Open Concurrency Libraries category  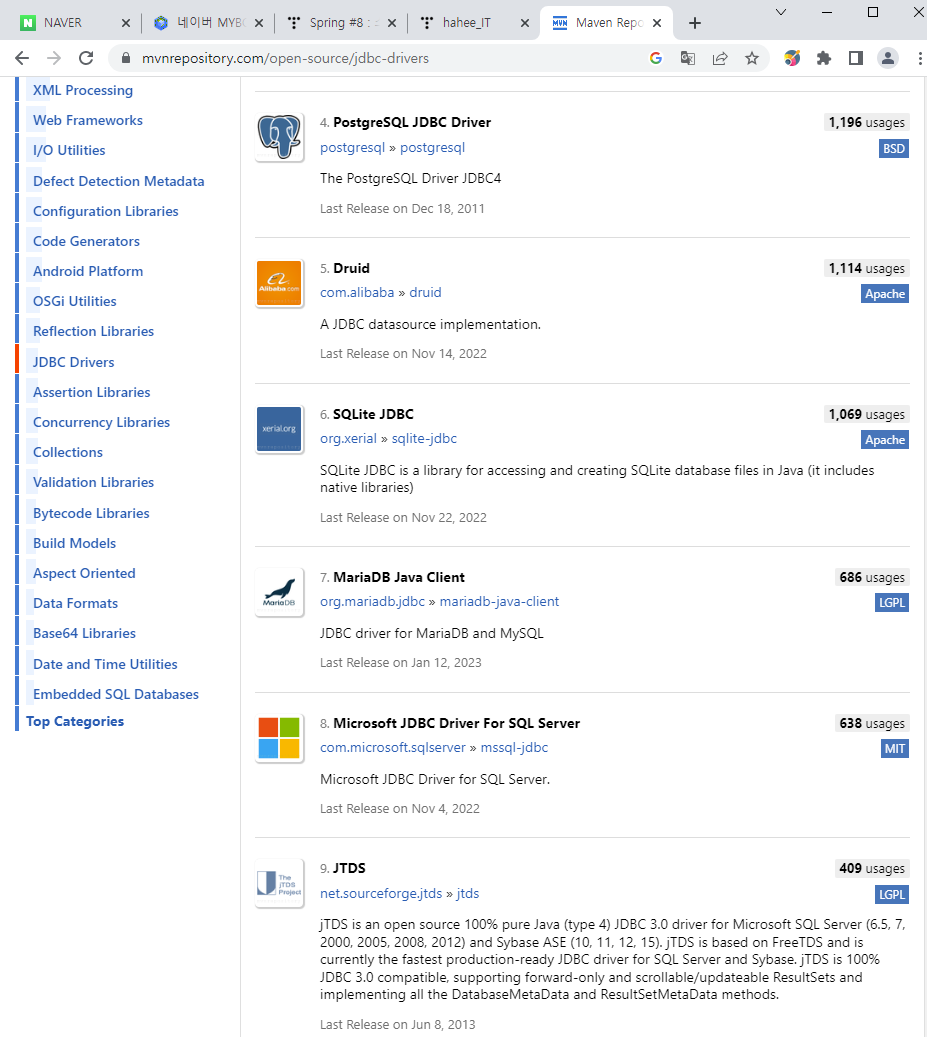tap(101, 422)
